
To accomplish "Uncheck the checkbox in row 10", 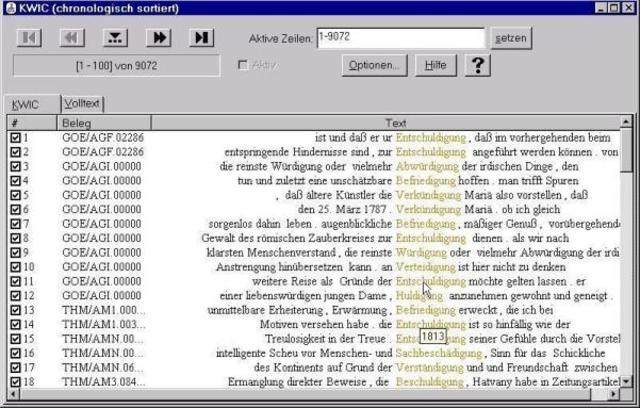I will coord(15,267).
